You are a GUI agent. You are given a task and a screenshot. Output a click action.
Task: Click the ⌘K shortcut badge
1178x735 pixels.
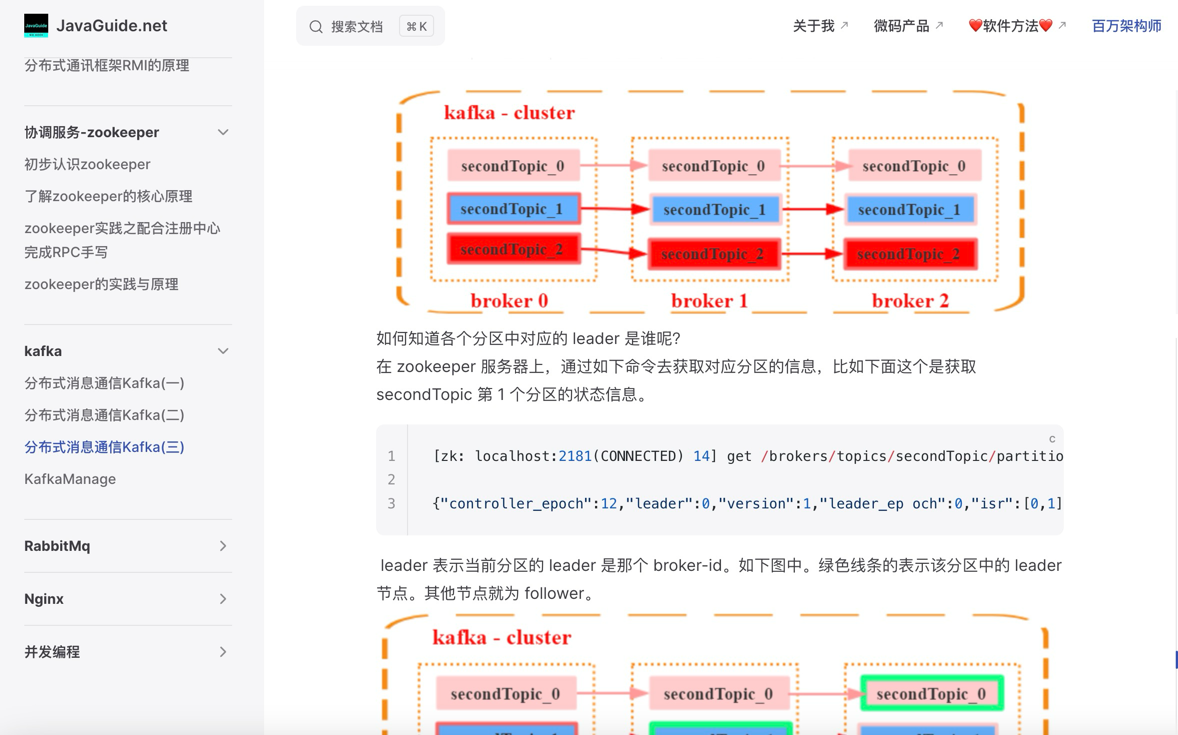[x=417, y=26]
